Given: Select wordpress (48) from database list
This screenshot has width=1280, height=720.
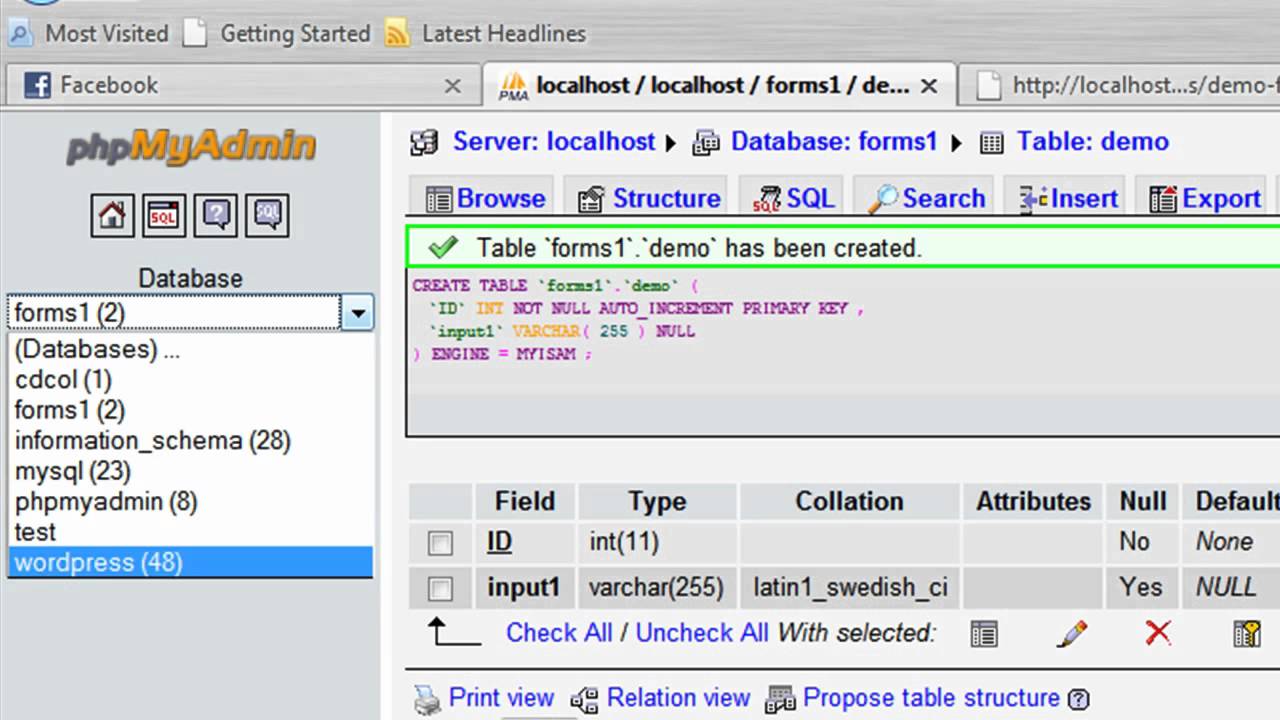Looking at the screenshot, I should pos(98,562).
